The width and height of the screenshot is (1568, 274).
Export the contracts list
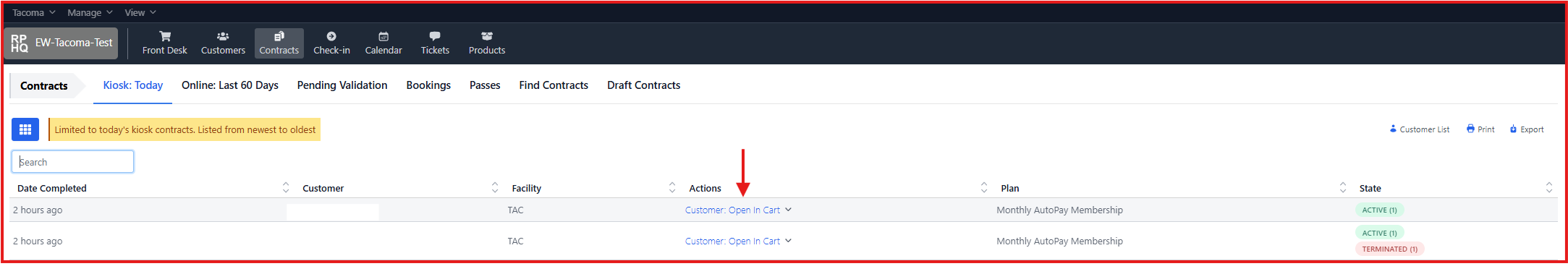pyautogui.click(x=1527, y=129)
